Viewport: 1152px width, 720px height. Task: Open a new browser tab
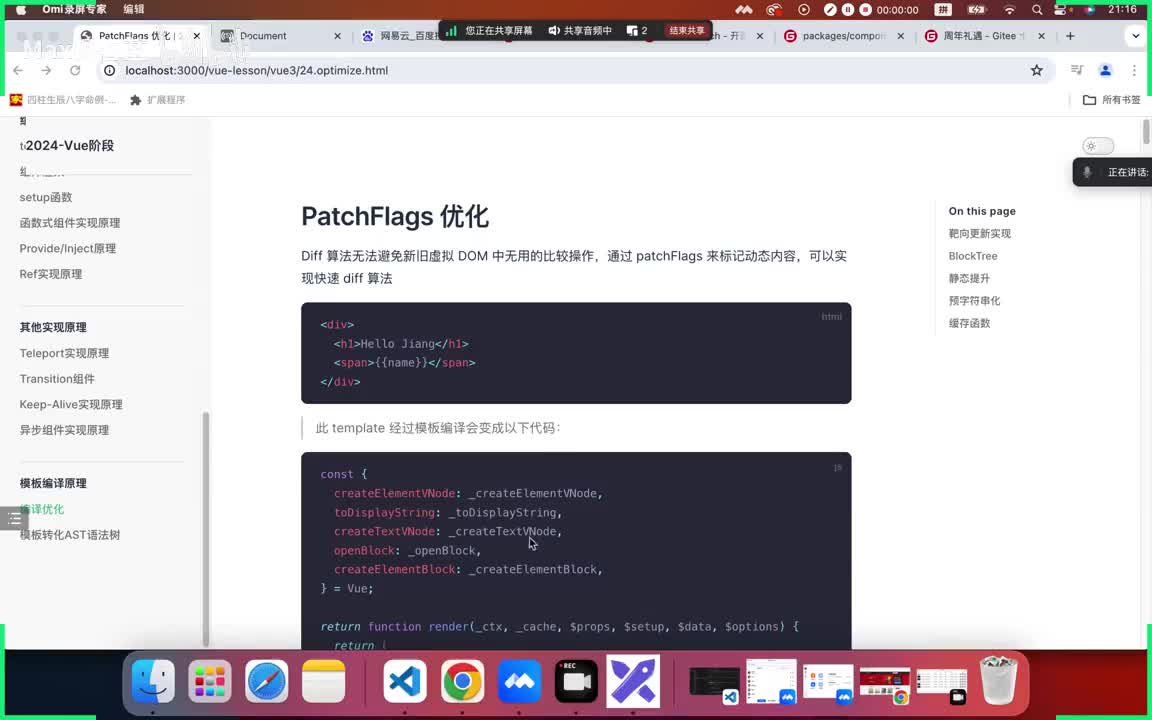point(1070,36)
